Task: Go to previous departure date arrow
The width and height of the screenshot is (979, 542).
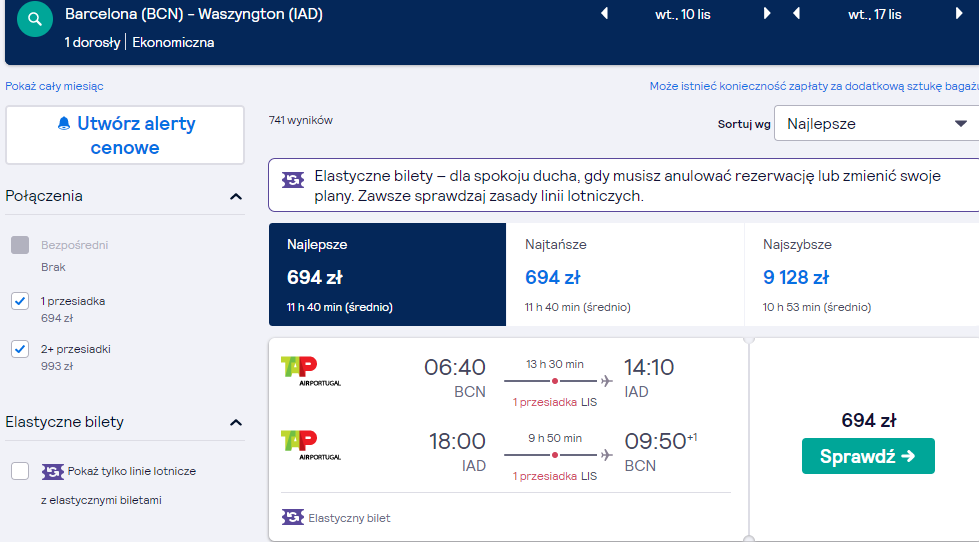Action: point(604,13)
